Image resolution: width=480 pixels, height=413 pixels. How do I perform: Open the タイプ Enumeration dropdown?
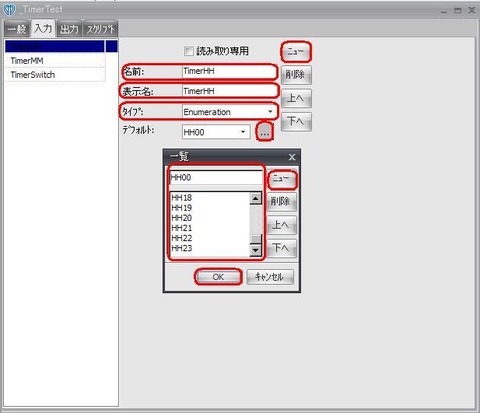pyautogui.click(x=229, y=112)
